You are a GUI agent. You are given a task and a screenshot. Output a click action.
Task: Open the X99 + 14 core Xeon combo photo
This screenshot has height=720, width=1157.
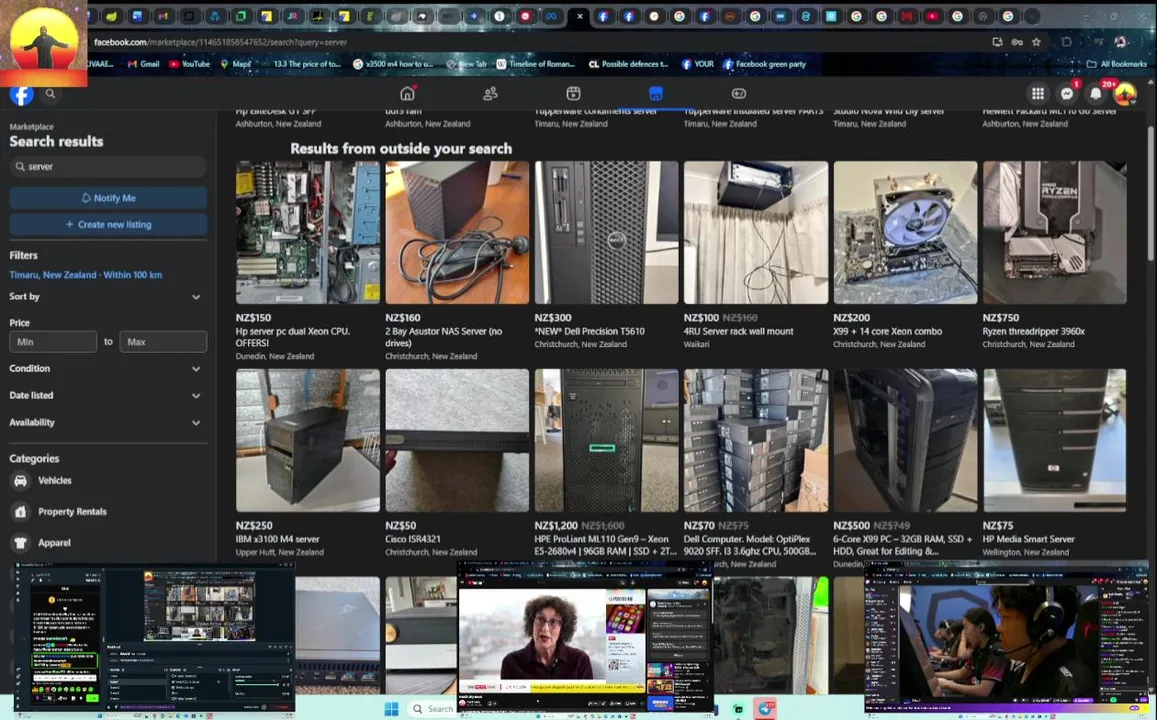905,232
